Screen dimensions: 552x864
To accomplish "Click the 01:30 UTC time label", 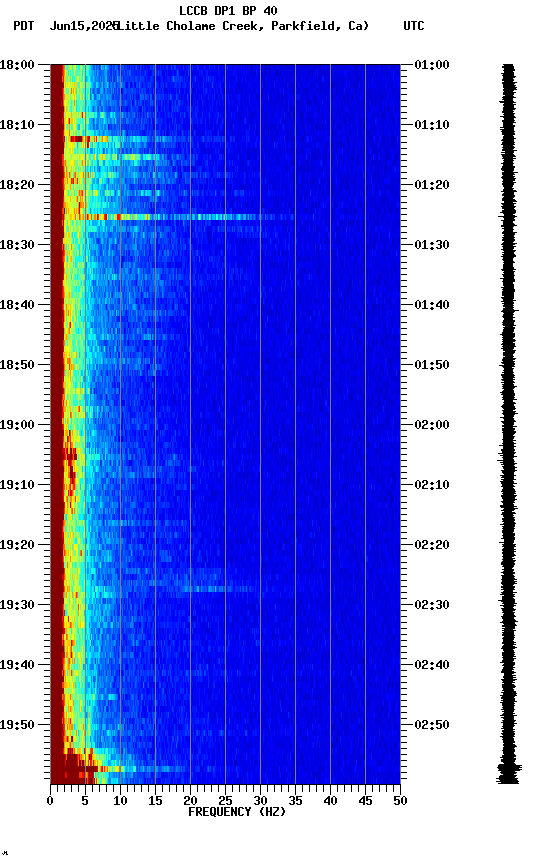I will click(x=432, y=245).
